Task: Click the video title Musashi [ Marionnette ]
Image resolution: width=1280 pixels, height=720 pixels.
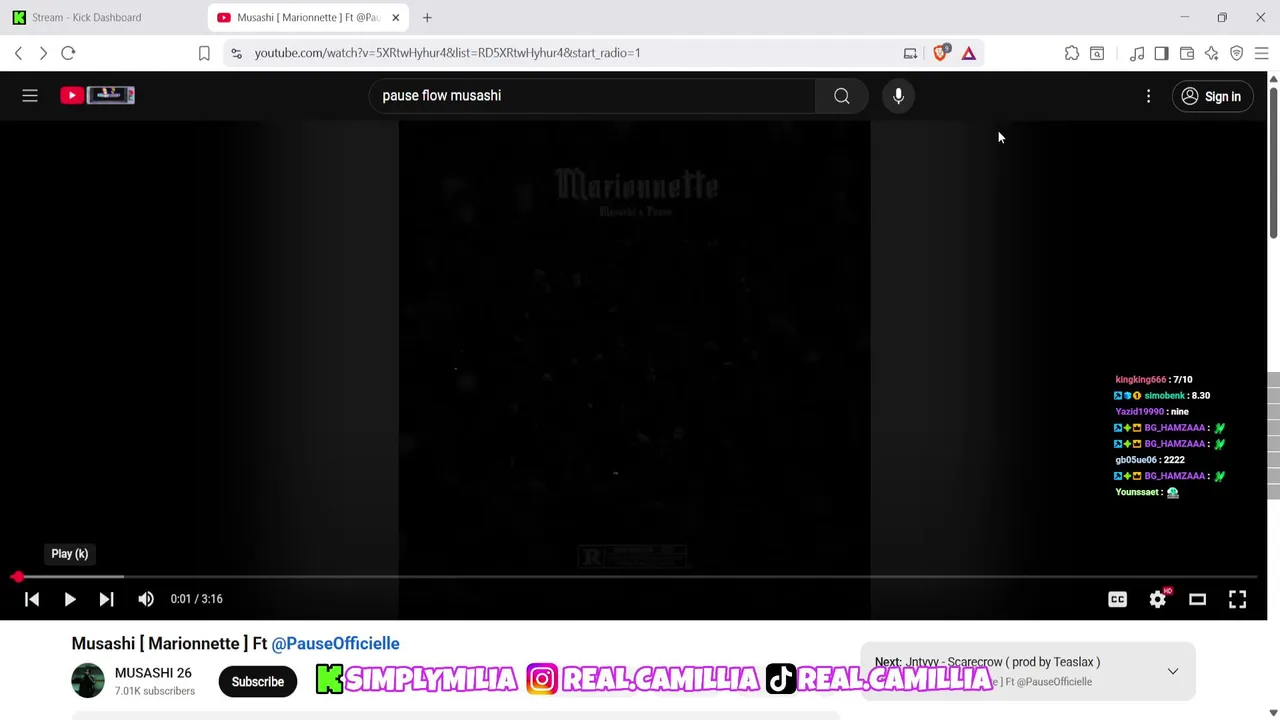Action: (x=159, y=643)
